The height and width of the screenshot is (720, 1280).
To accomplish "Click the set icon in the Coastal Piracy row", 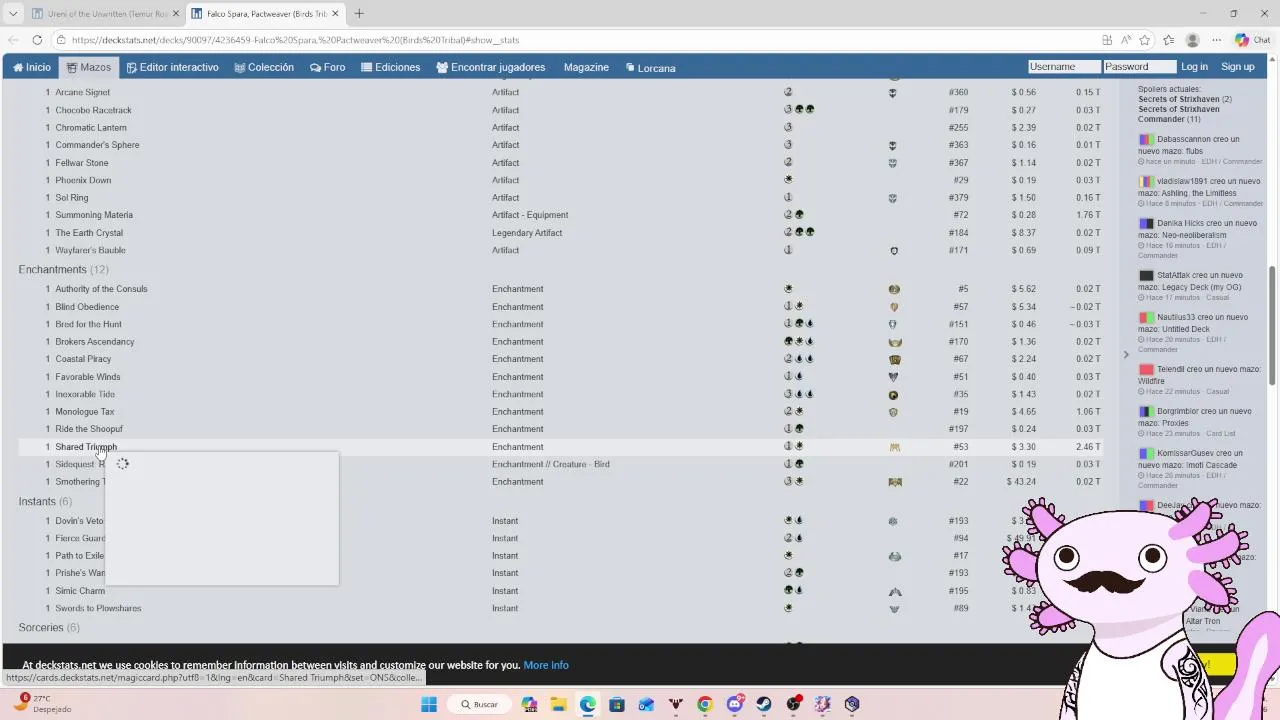I will [894, 359].
